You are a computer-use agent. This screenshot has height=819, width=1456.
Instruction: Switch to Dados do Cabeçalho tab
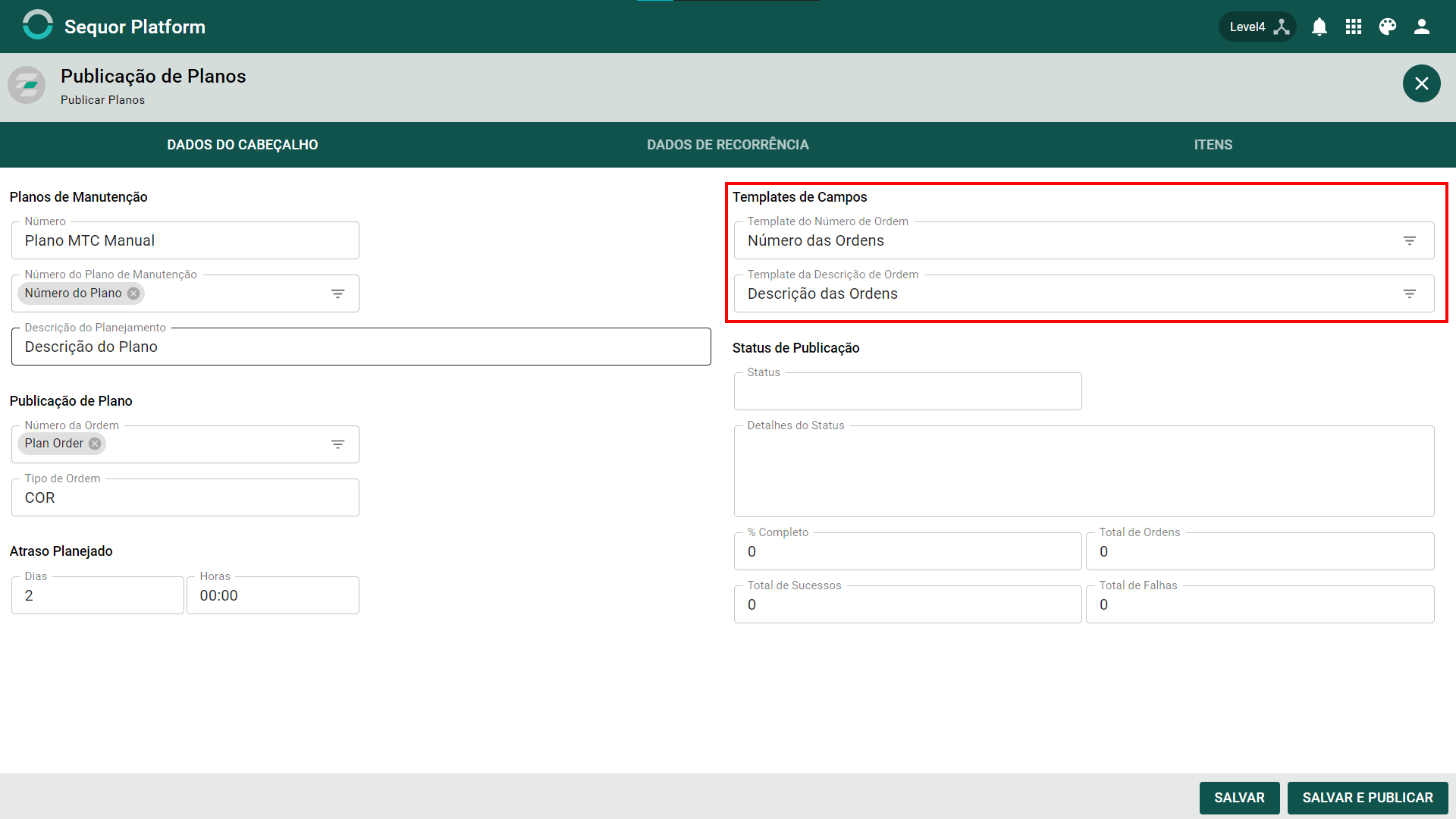tap(243, 145)
